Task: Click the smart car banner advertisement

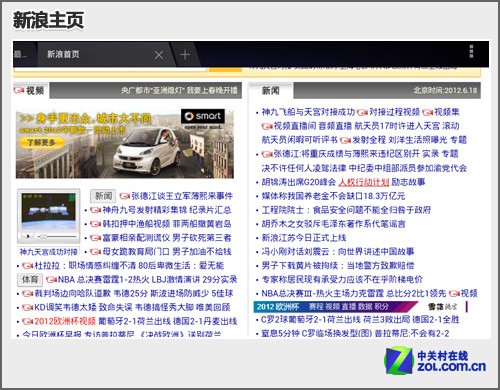Action: 125,143
